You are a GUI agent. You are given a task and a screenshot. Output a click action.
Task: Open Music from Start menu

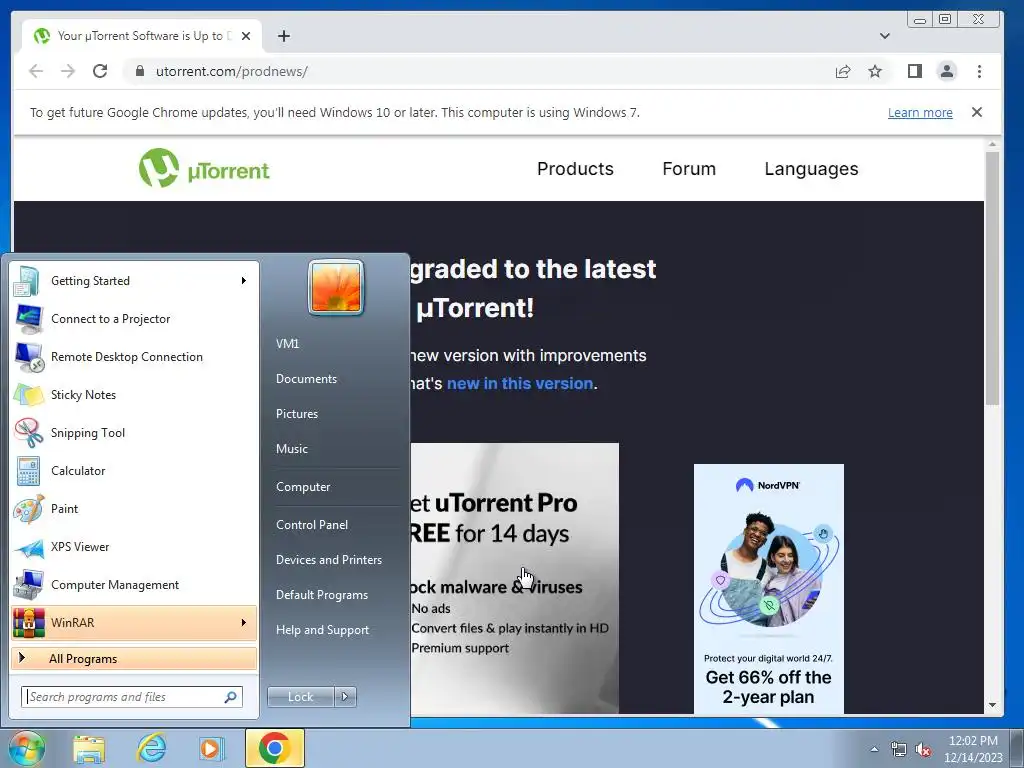(292, 449)
